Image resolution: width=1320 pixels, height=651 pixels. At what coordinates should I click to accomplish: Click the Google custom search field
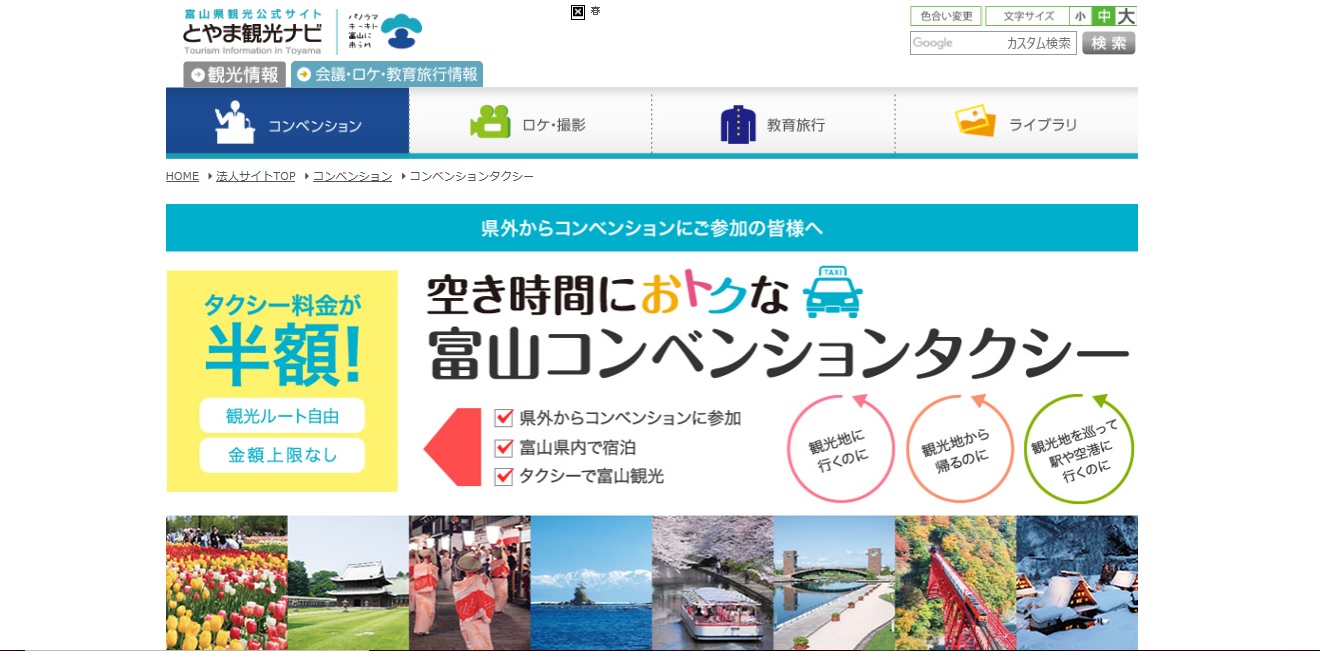click(993, 43)
